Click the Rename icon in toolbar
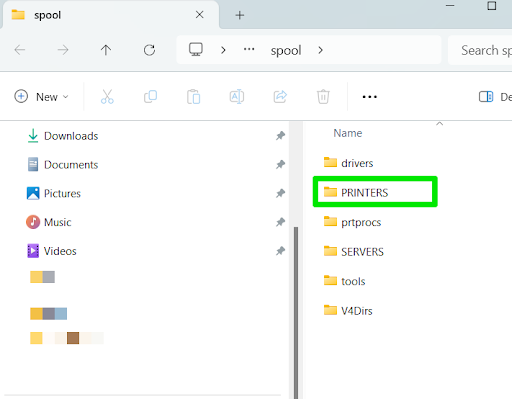Image resolution: width=512 pixels, height=399 pixels. tap(237, 97)
